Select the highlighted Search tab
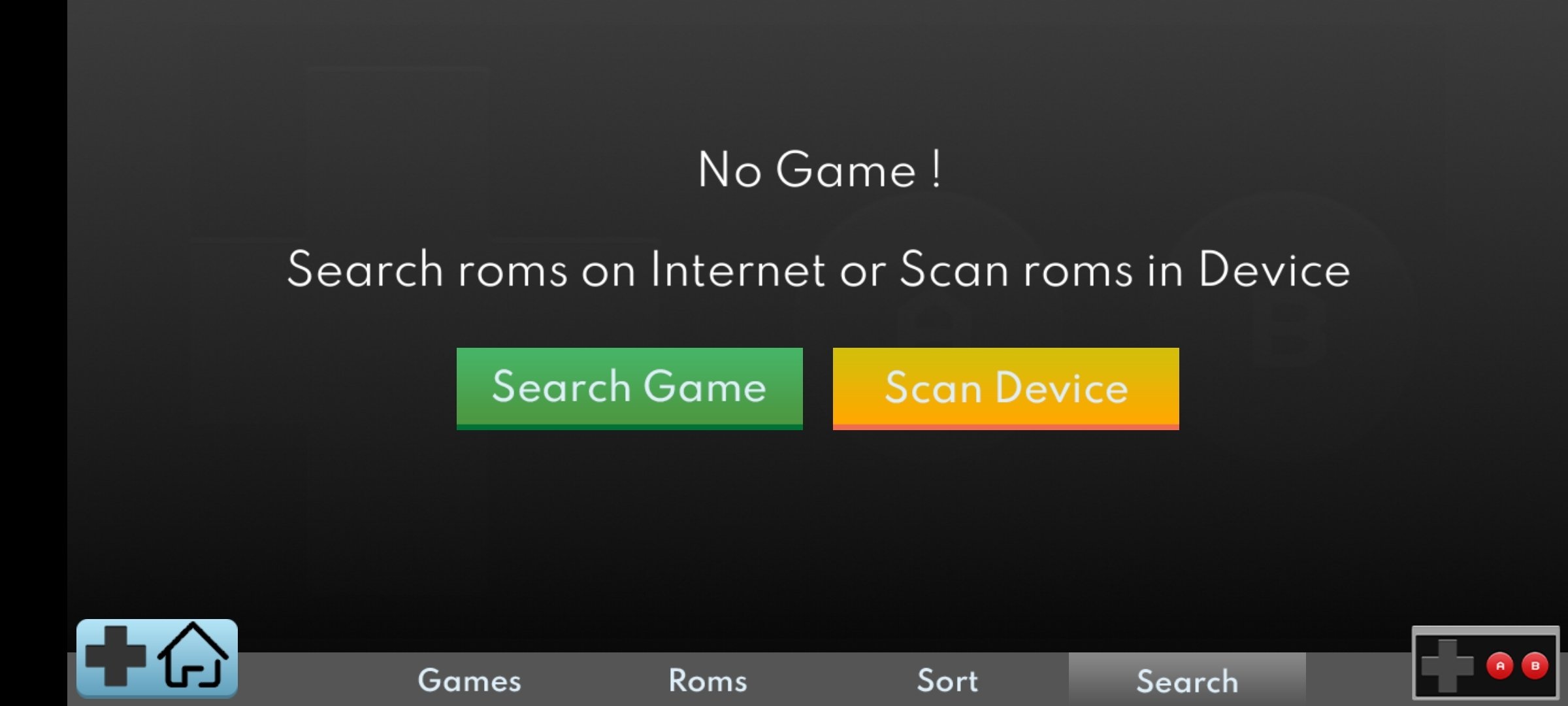The height and width of the screenshot is (706, 1568). [1187, 680]
